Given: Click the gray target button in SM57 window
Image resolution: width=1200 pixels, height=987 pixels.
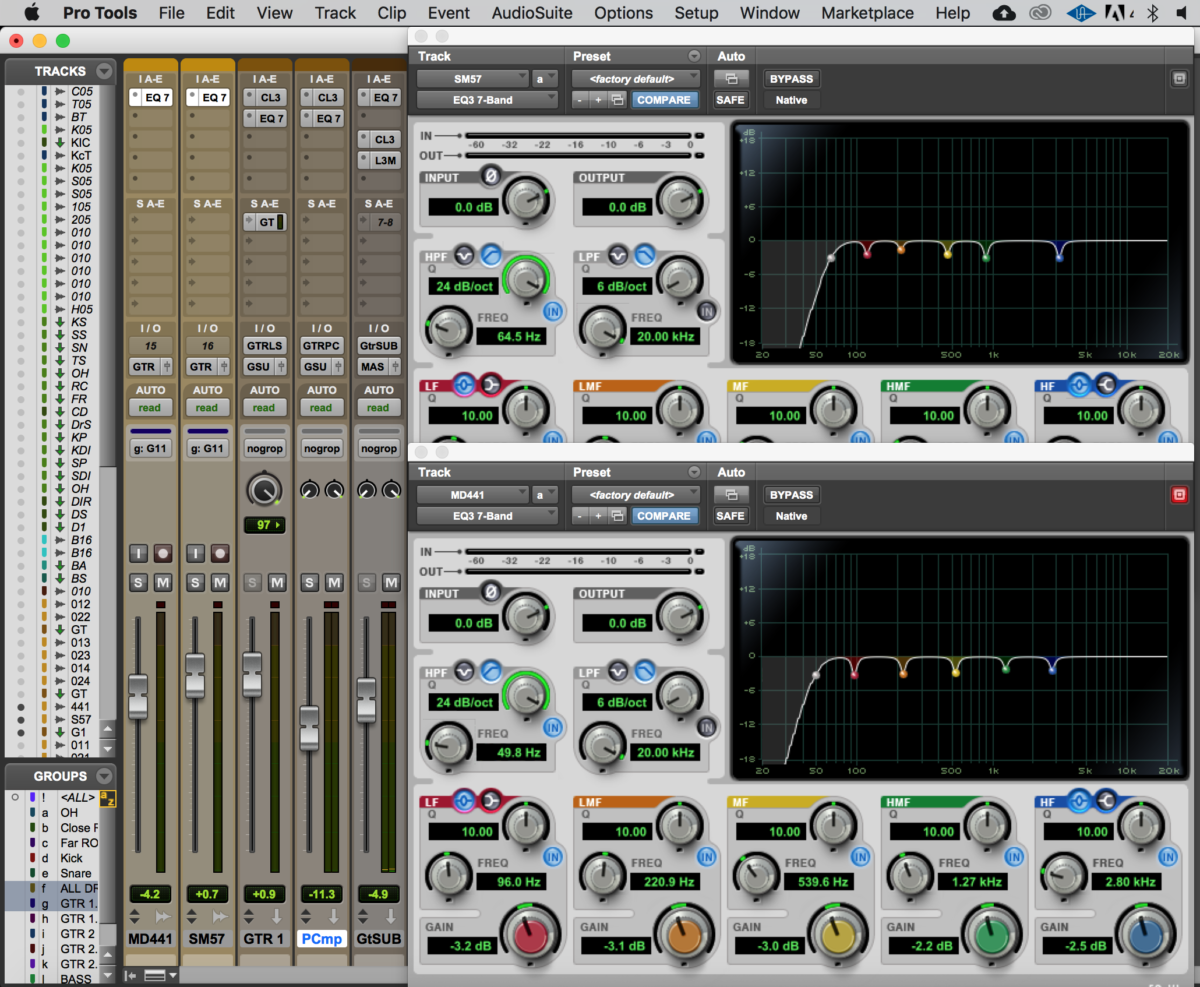Looking at the screenshot, I should [x=1179, y=79].
